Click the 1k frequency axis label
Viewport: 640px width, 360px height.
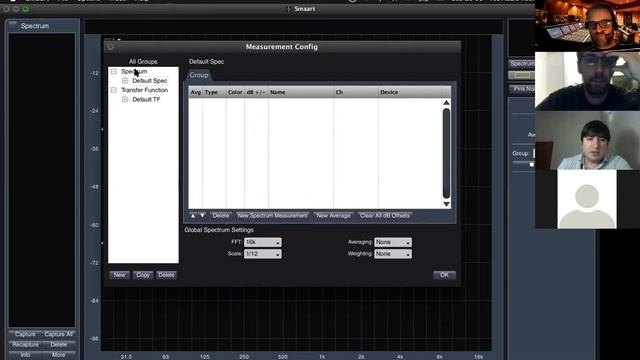tap(322, 357)
